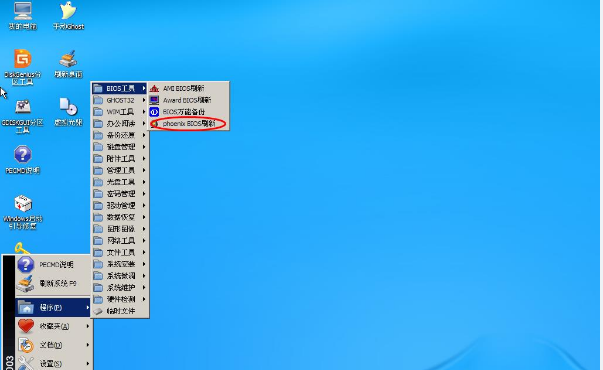Click the folder icon next to 系统安装
The width and height of the screenshot is (603, 370).
98,264
